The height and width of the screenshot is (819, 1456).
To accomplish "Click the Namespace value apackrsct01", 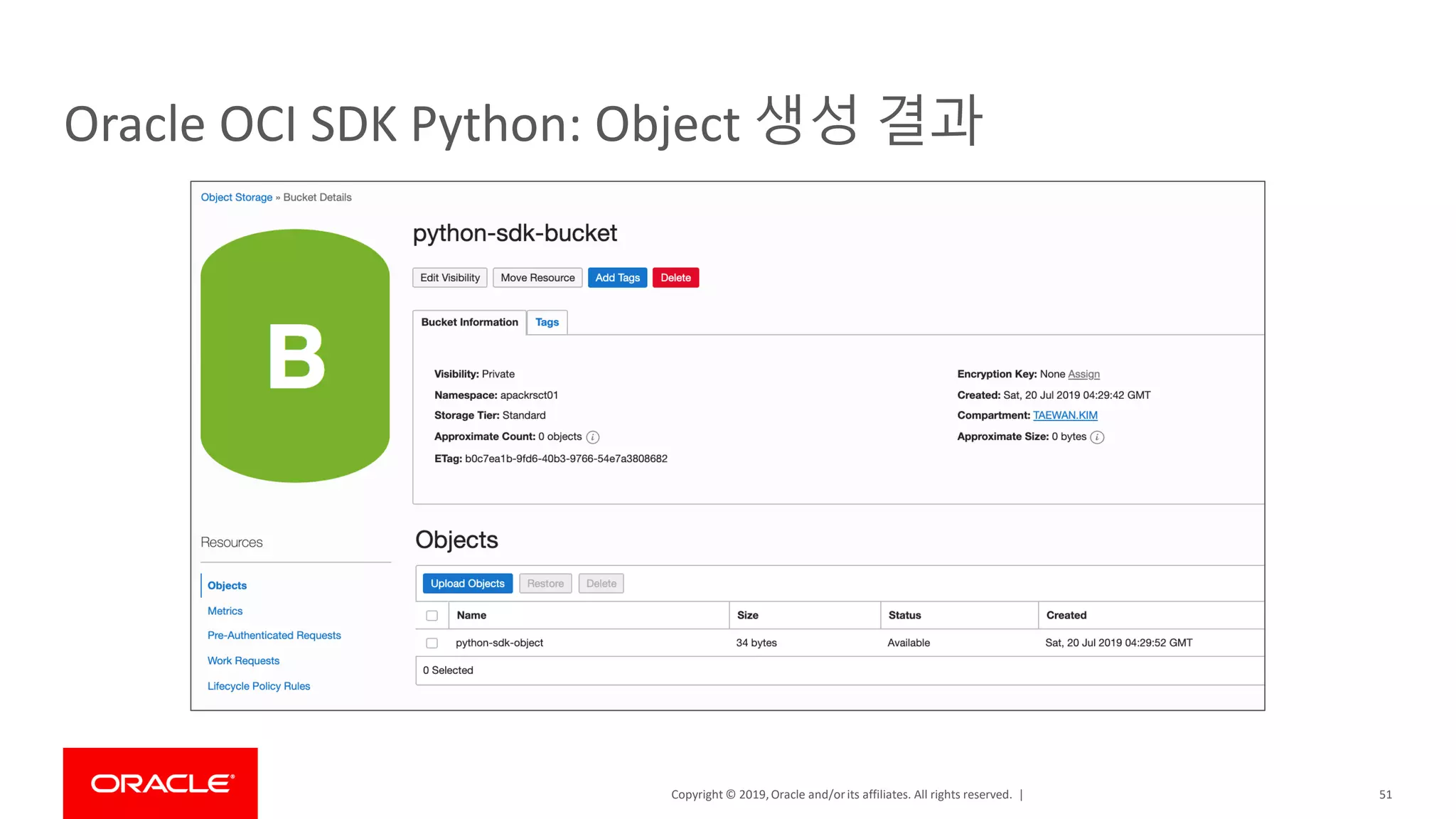I will pyautogui.click(x=529, y=395).
